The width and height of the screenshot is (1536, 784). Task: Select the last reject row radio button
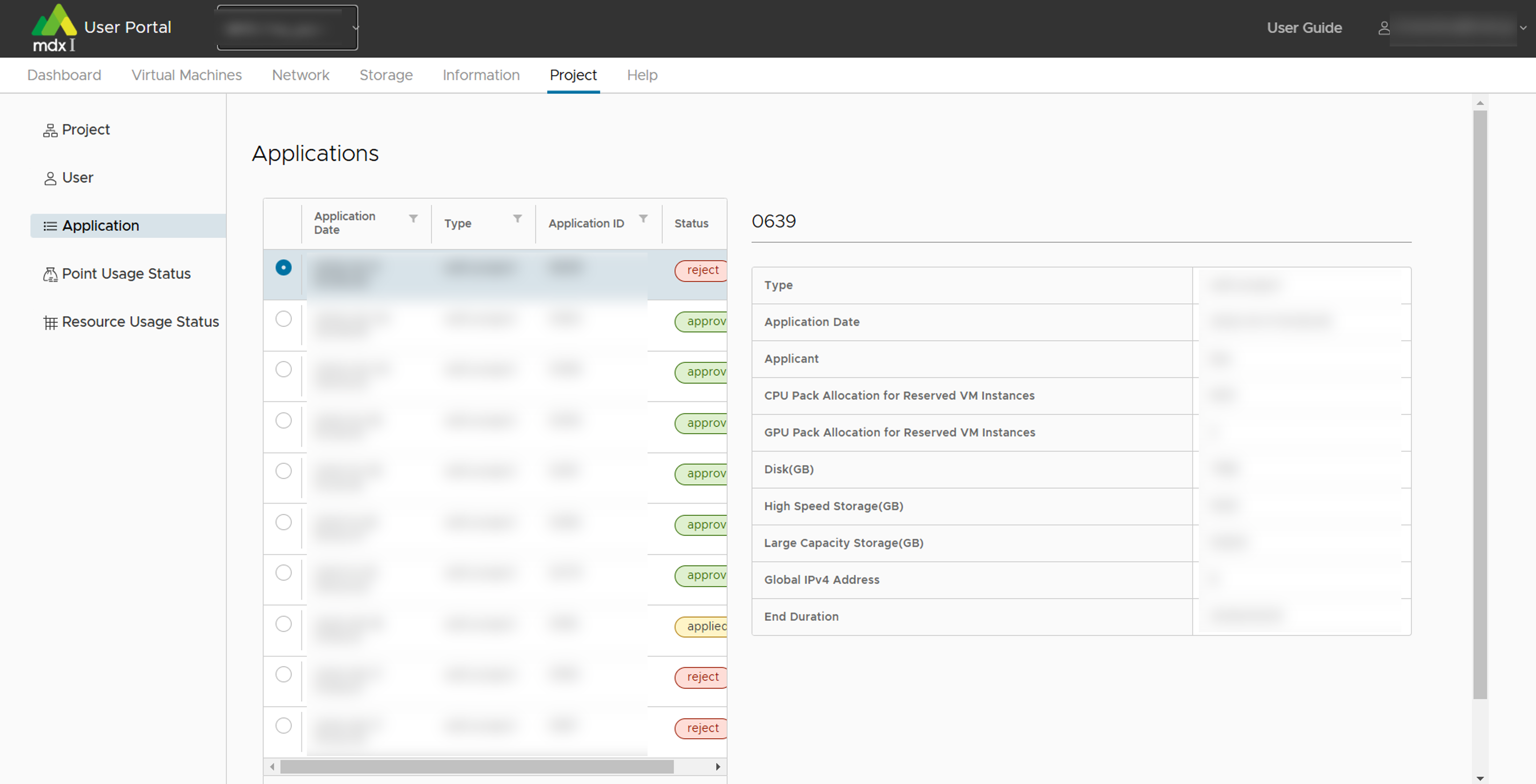click(283, 726)
